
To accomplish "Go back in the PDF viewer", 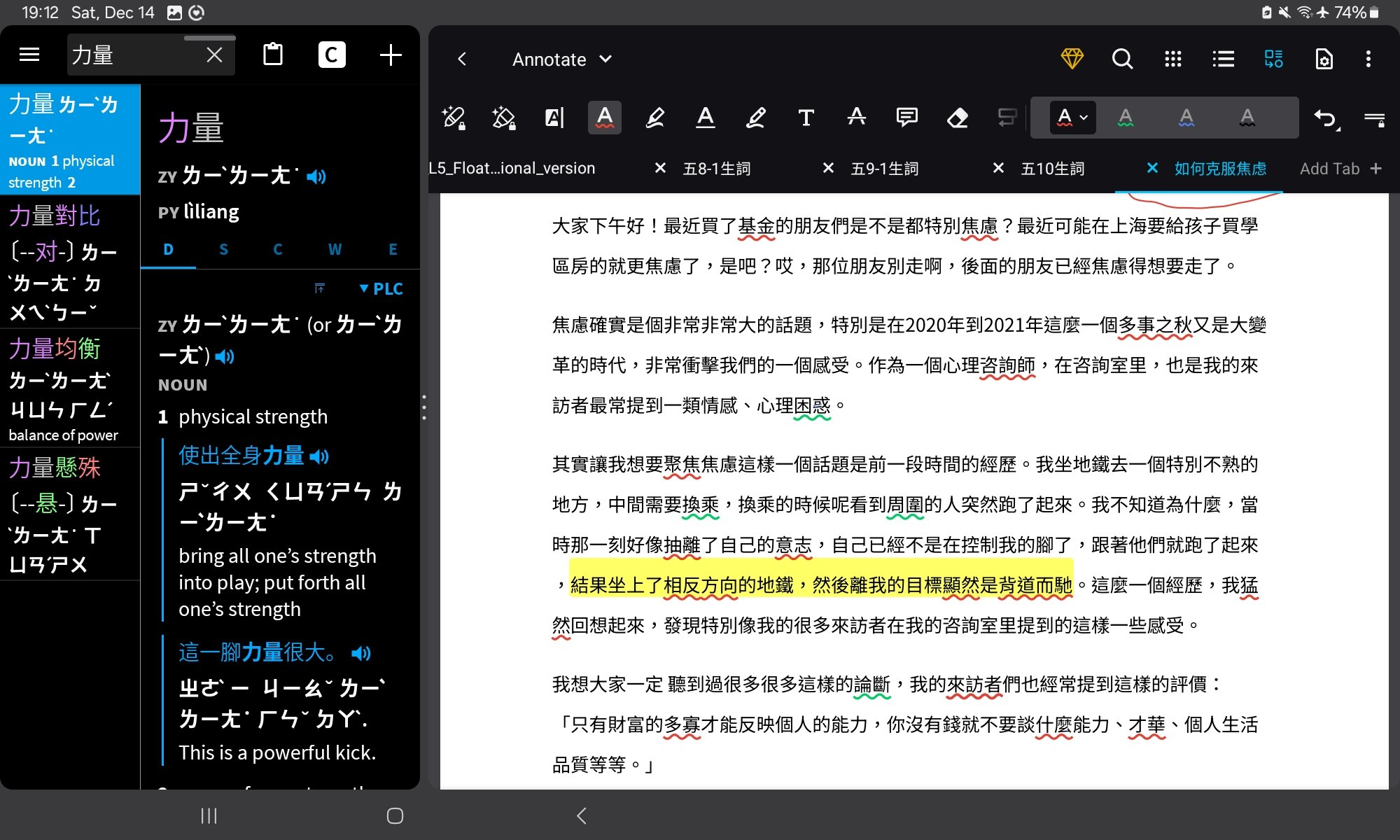I will [462, 59].
